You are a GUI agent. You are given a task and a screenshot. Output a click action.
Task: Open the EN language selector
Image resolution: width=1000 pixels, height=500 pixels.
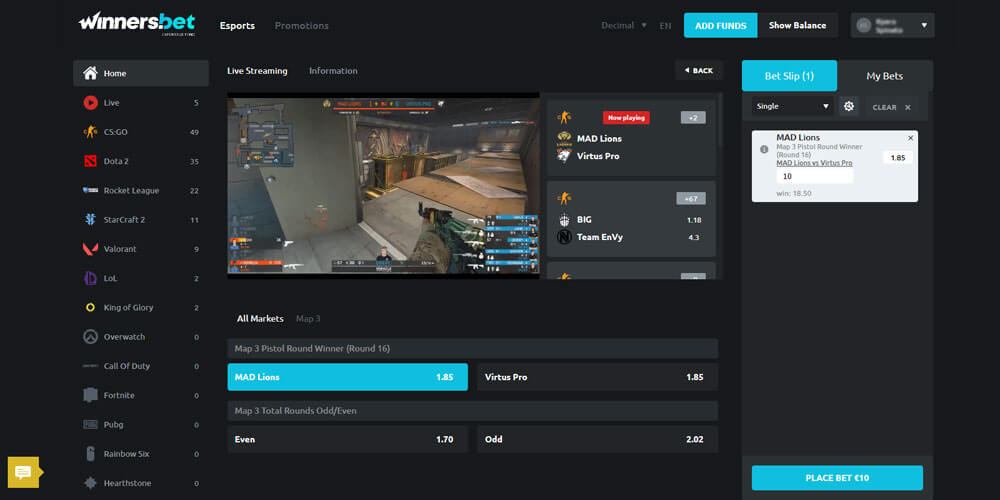point(665,26)
